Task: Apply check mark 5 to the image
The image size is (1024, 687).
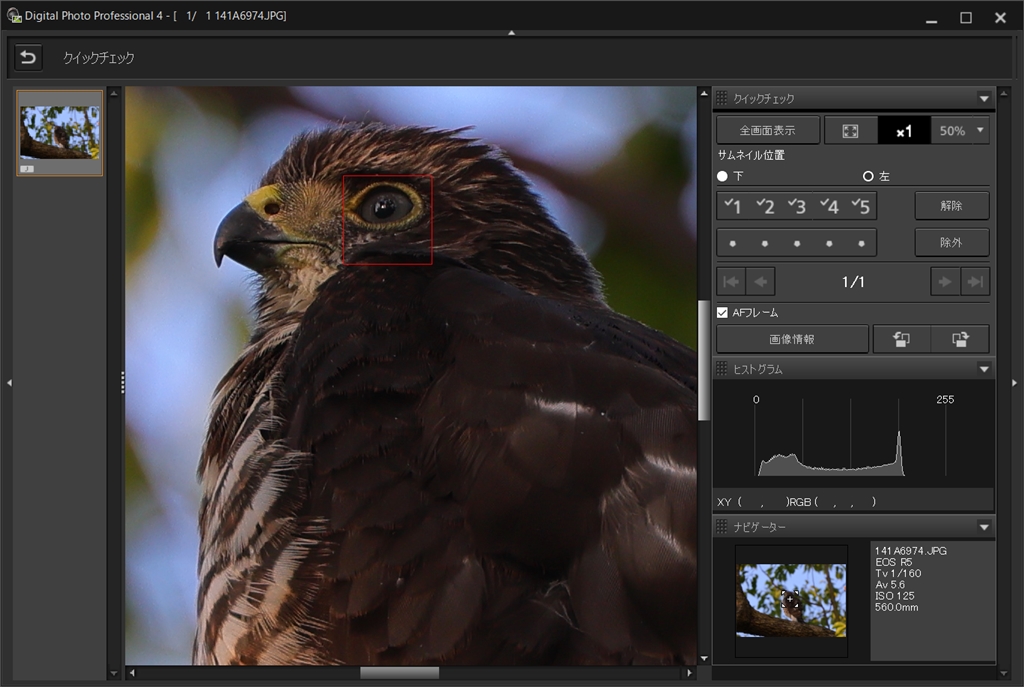Action: tap(860, 207)
